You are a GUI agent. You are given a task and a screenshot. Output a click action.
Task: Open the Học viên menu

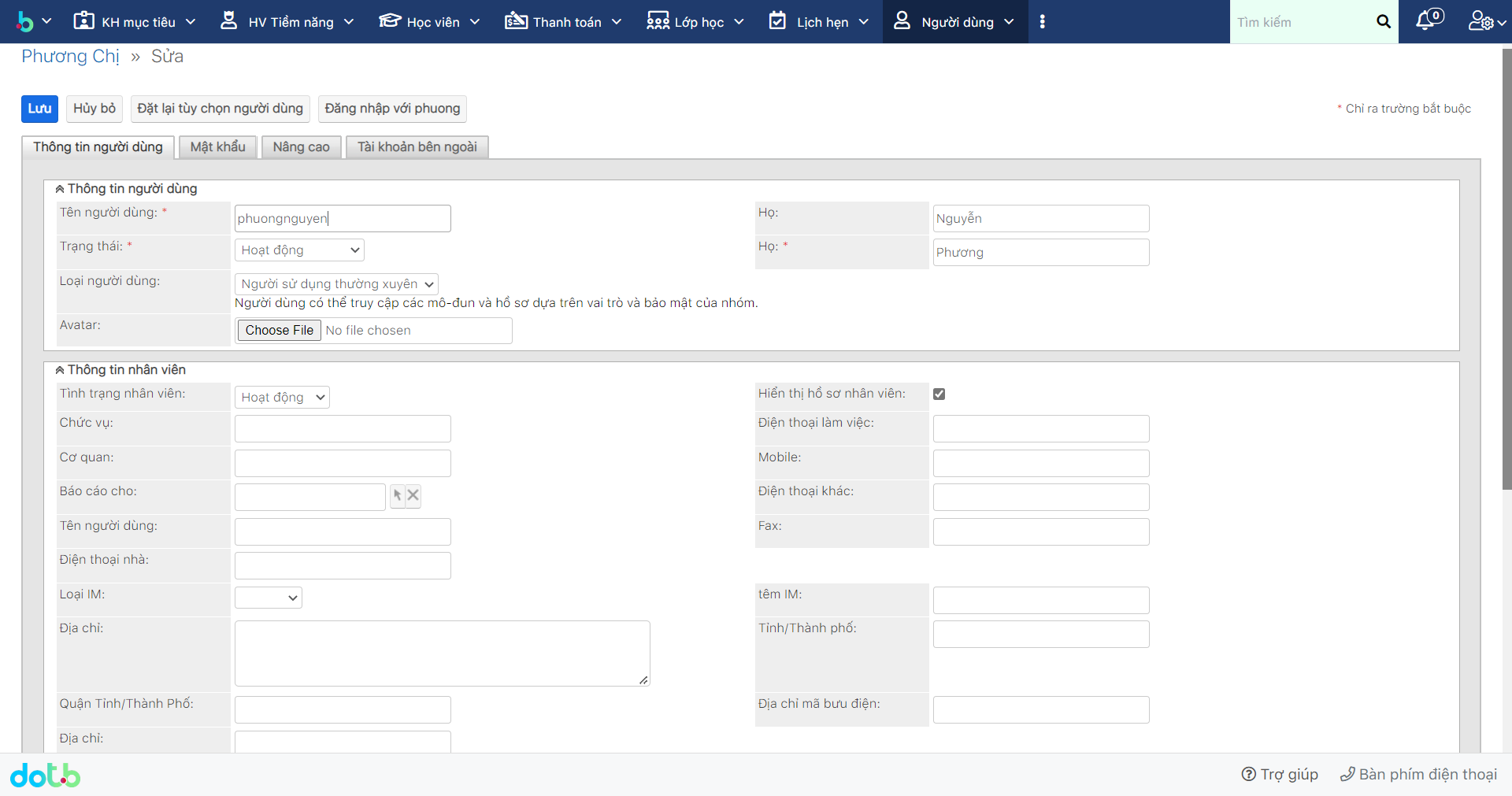click(429, 22)
